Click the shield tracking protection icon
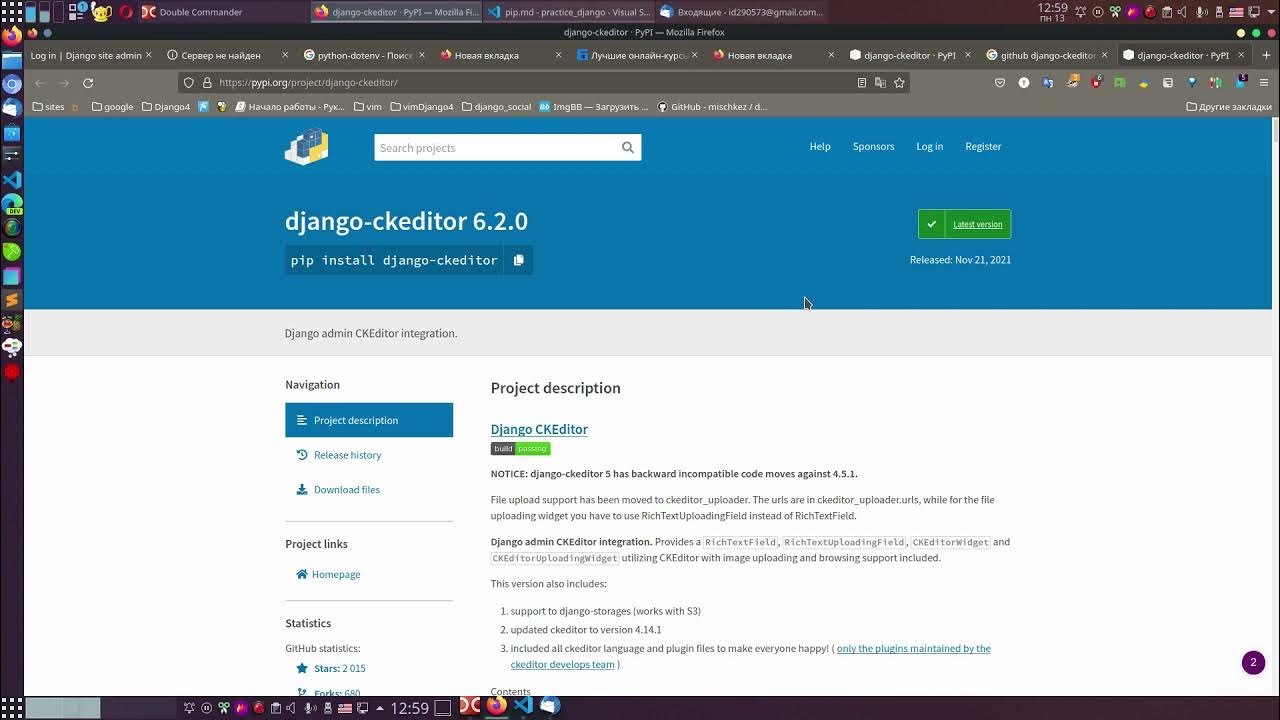 [x=190, y=83]
